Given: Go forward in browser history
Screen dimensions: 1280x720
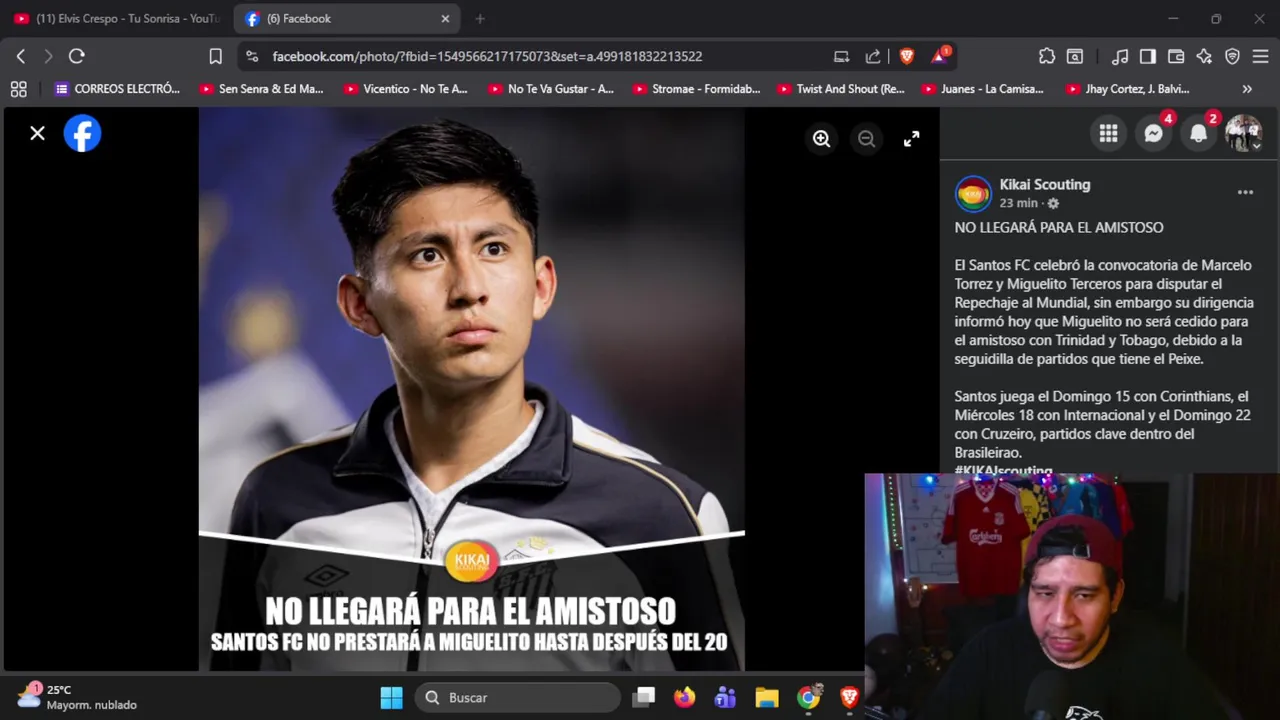Looking at the screenshot, I should pyautogui.click(x=48, y=56).
